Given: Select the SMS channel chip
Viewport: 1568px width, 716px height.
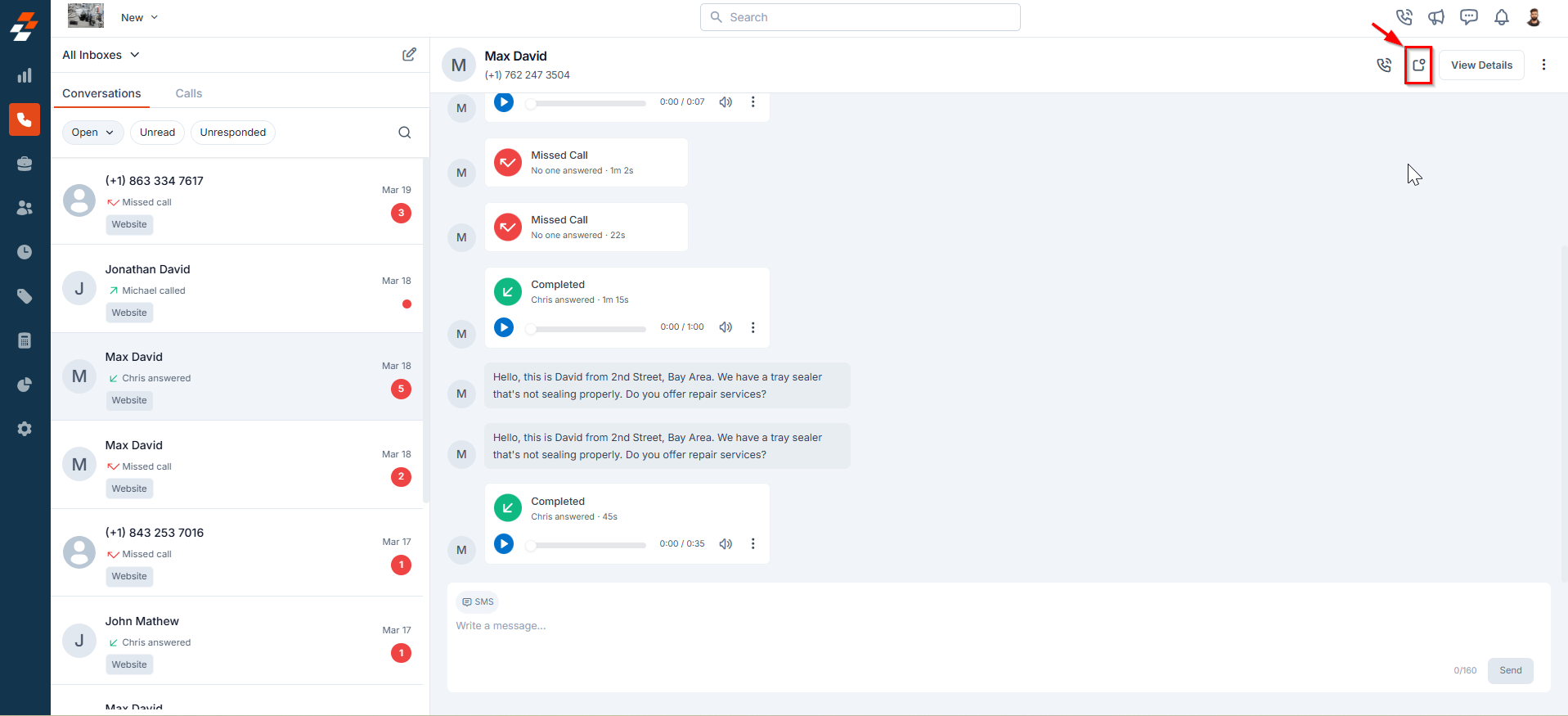Looking at the screenshot, I should (478, 601).
